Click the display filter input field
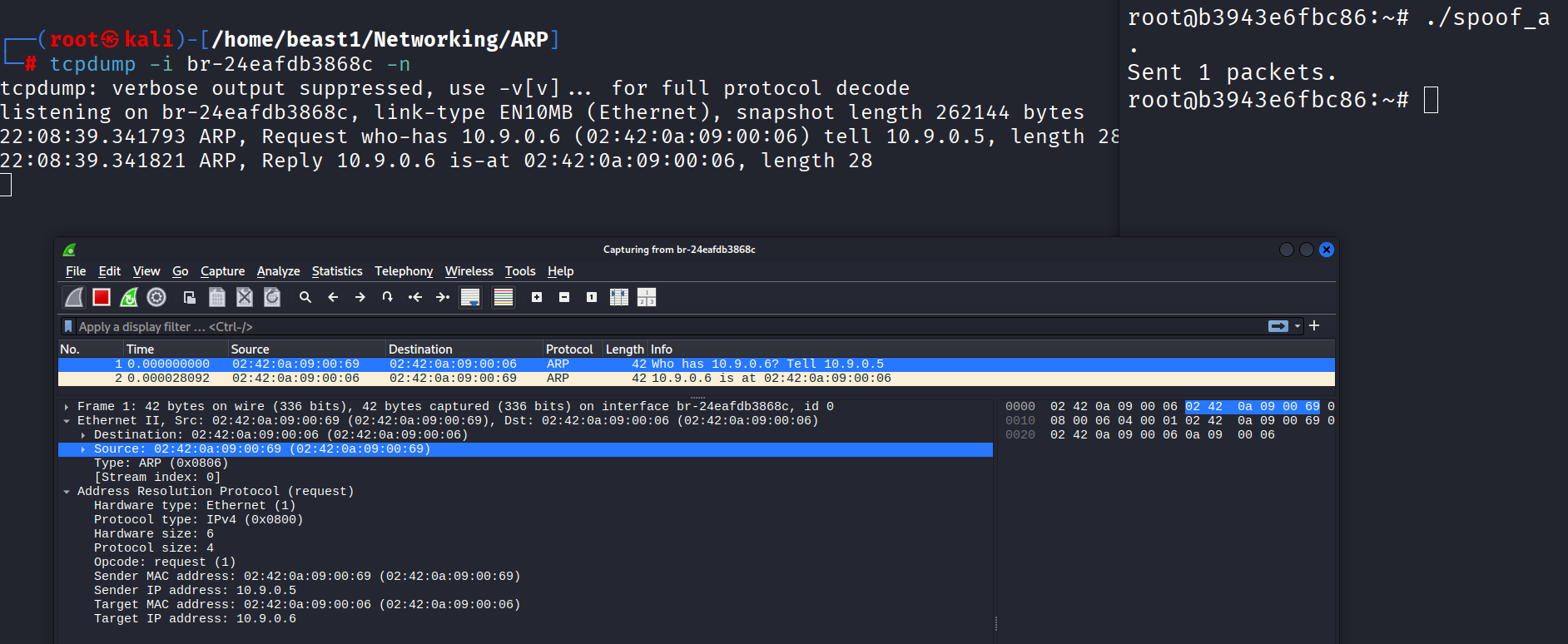Image resolution: width=1568 pixels, height=644 pixels. [666, 327]
